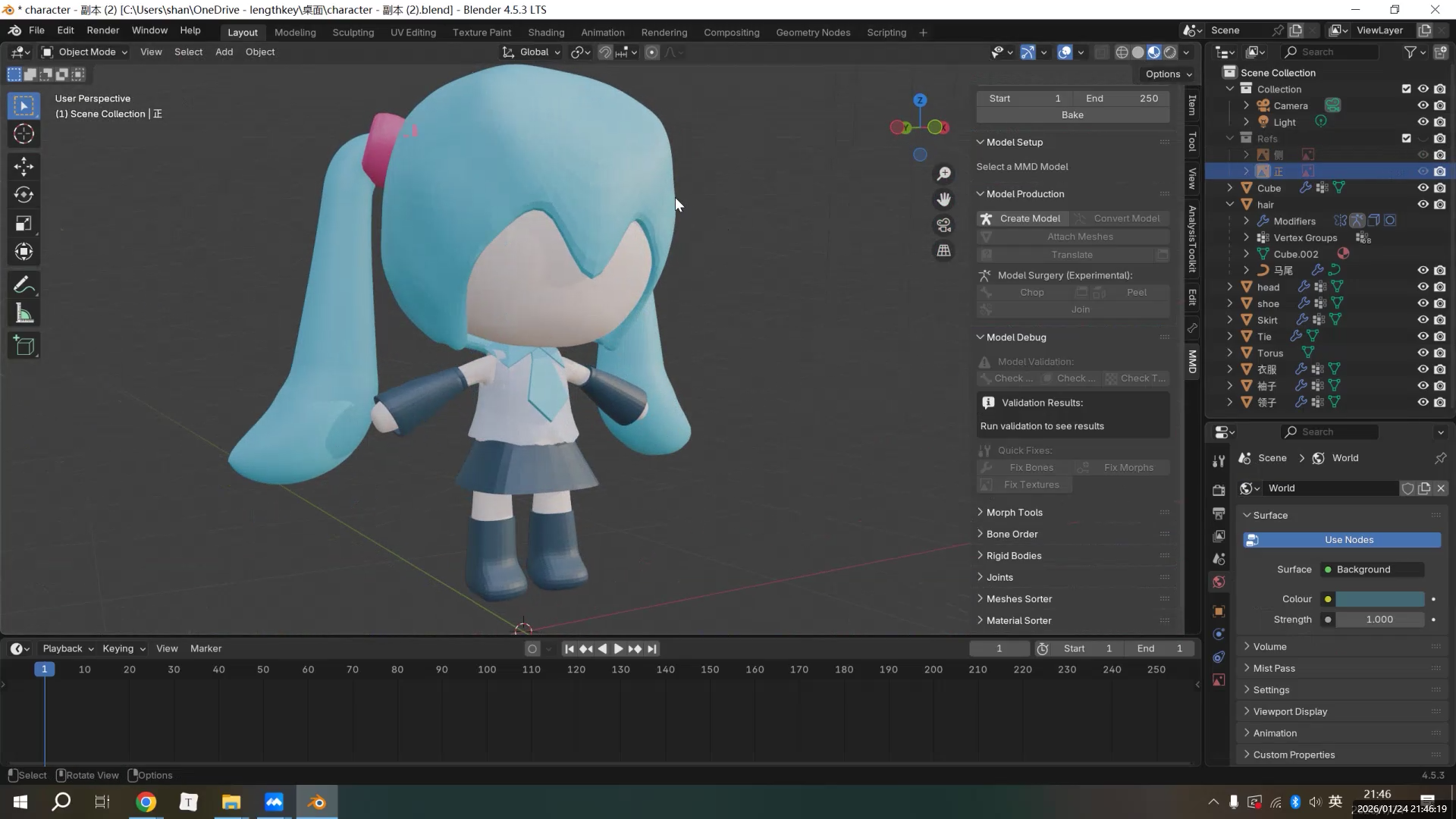Image resolution: width=1456 pixels, height=819 pixels.
Task: Click the Bake button
Action: coord(1072,115)
